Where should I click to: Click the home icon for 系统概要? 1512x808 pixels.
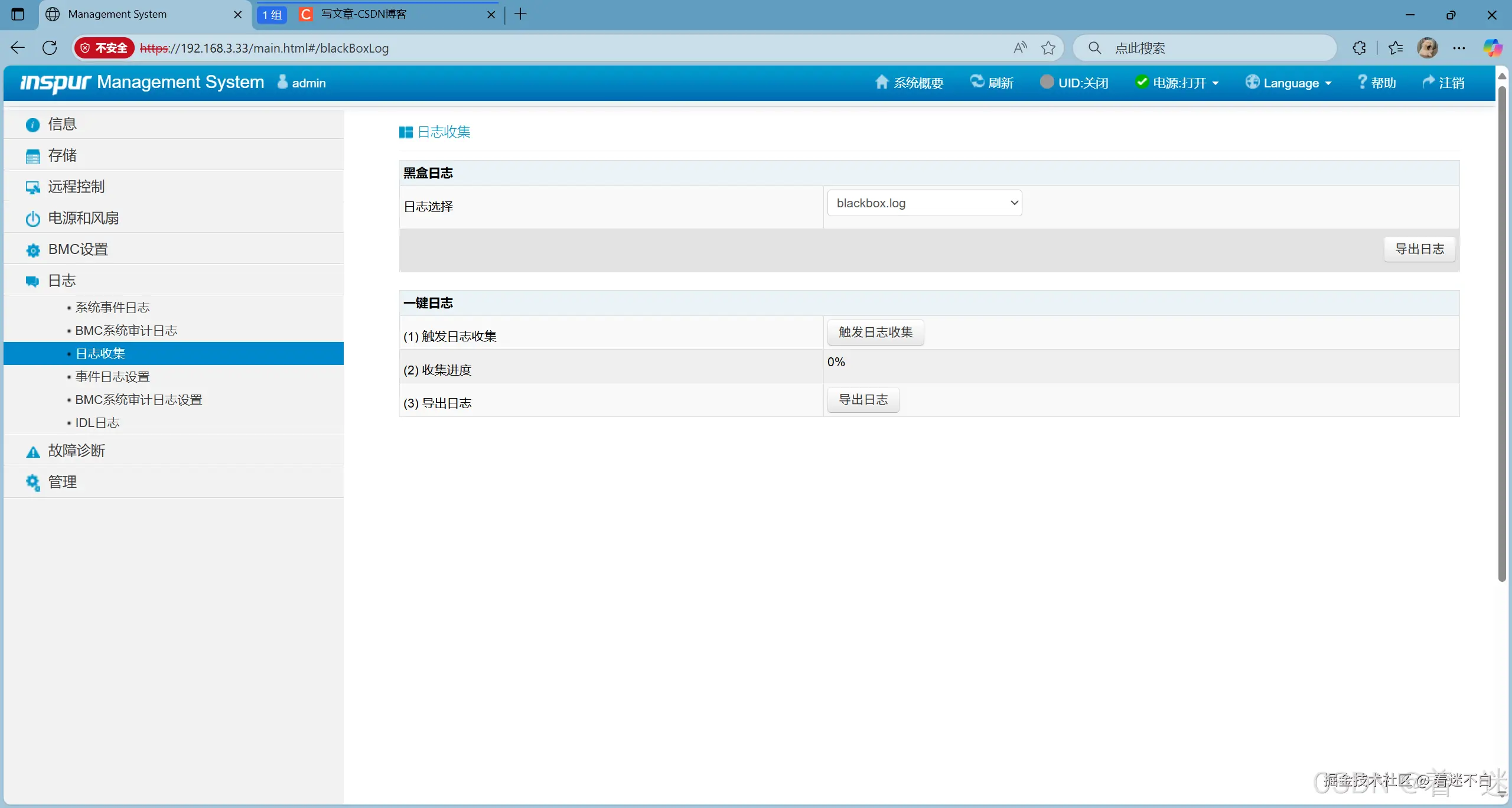pos(881,82)
